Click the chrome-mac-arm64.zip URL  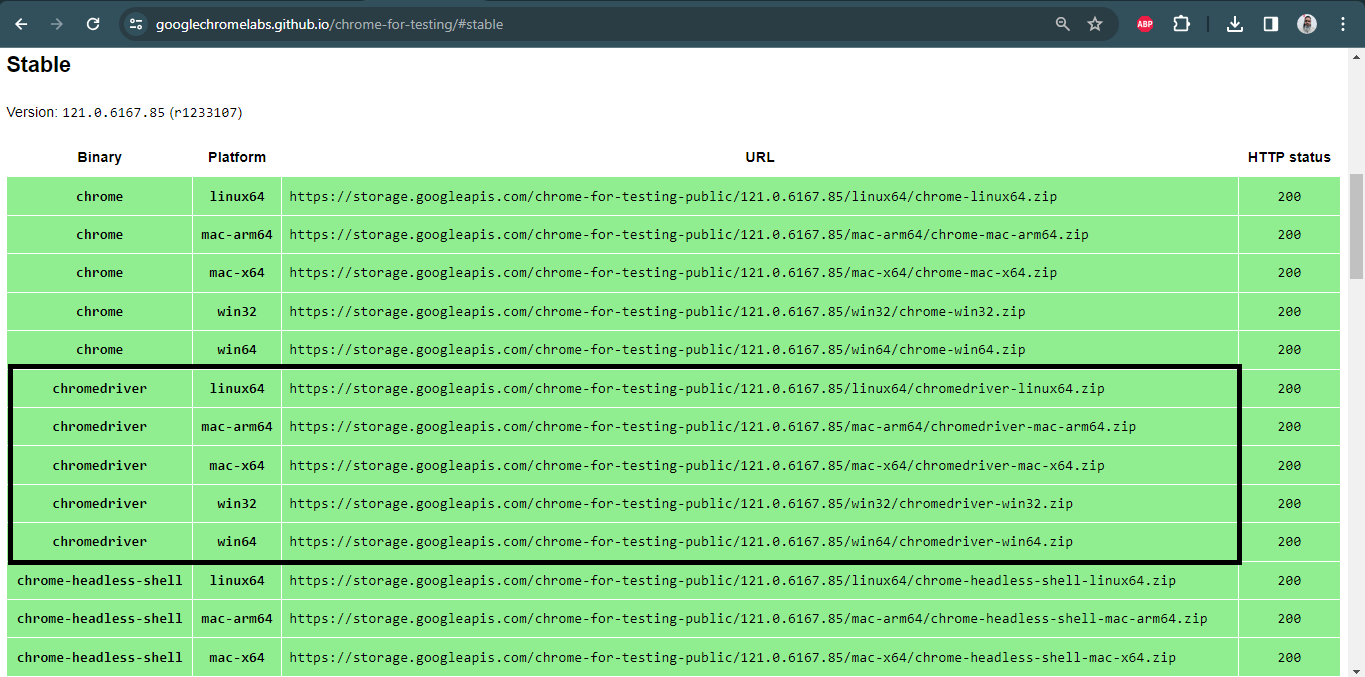pos(689,235)
